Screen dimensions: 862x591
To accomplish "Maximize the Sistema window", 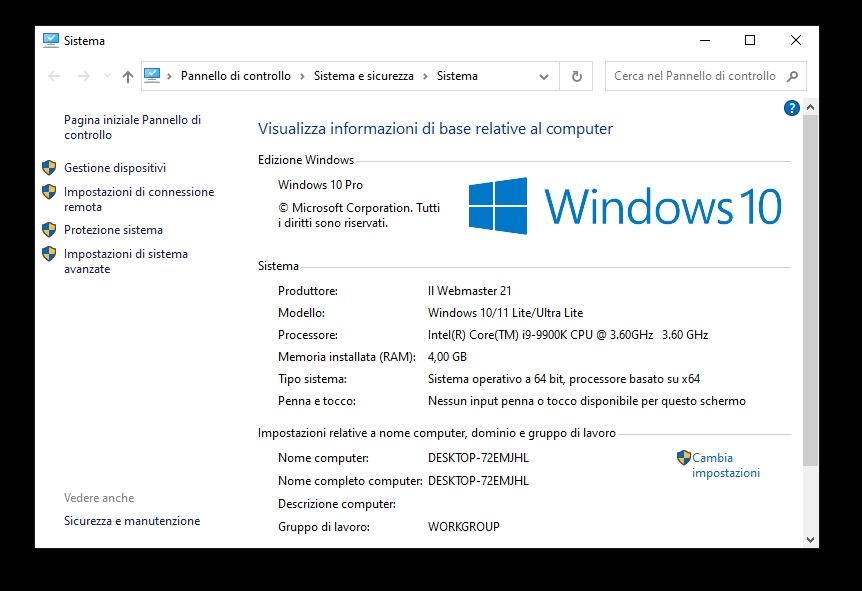I will pyautogui.click(x=750, y=40).
